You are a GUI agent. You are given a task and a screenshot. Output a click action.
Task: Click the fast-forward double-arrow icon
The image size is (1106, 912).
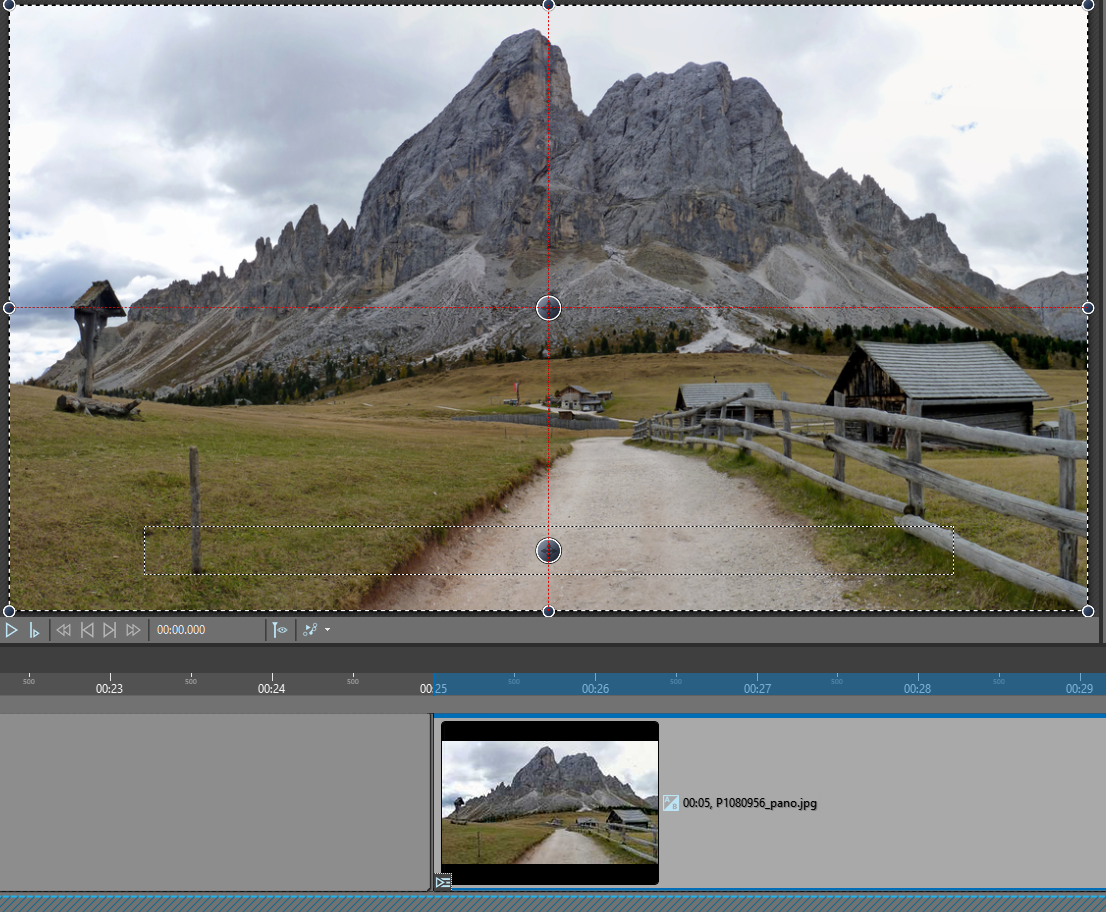click(133, 630)
